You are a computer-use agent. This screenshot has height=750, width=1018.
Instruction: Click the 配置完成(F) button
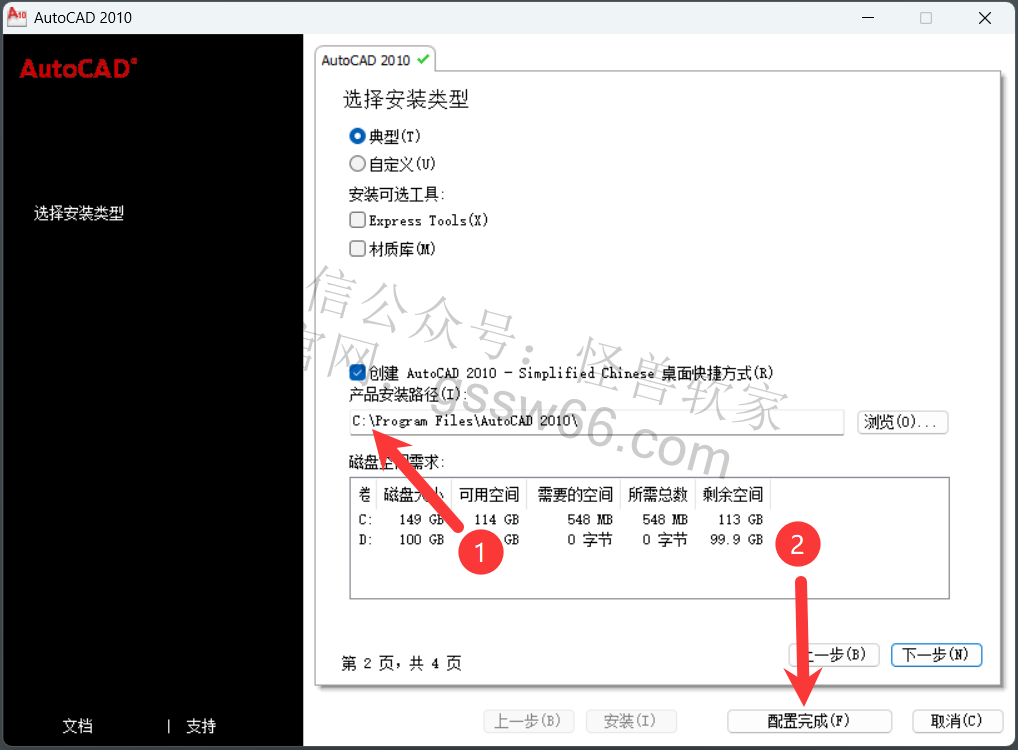tap(808, 721)
